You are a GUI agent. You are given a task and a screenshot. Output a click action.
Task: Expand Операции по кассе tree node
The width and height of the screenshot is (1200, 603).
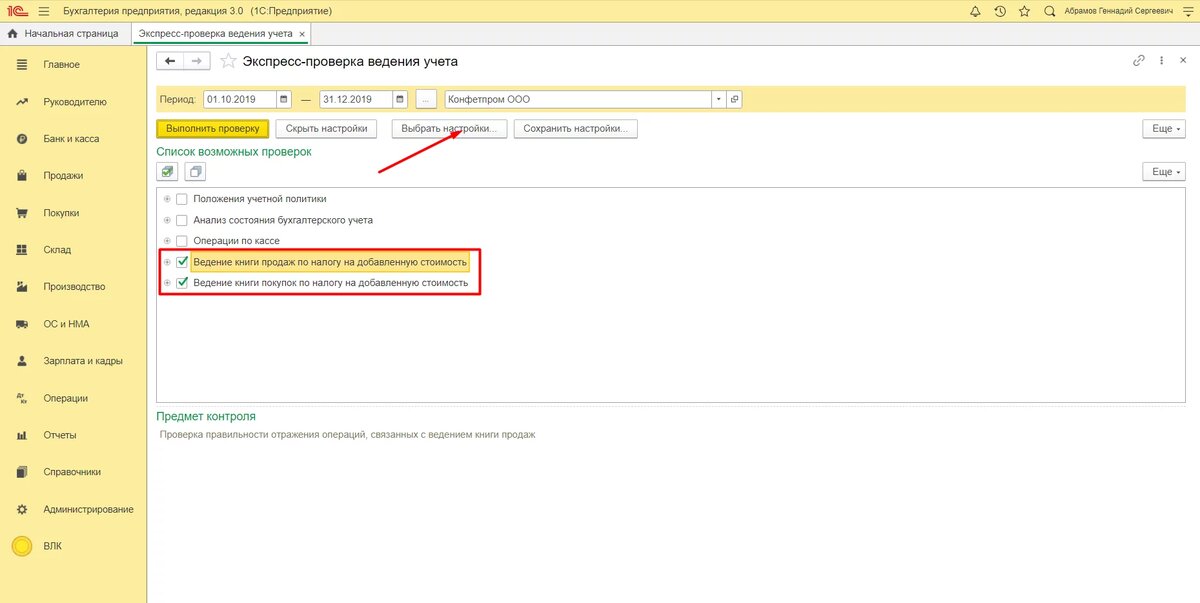(x=167, y=241)
